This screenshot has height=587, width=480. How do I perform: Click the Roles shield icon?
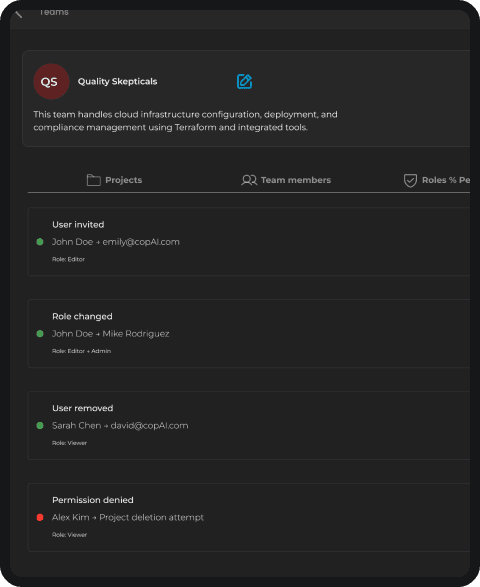410,180
